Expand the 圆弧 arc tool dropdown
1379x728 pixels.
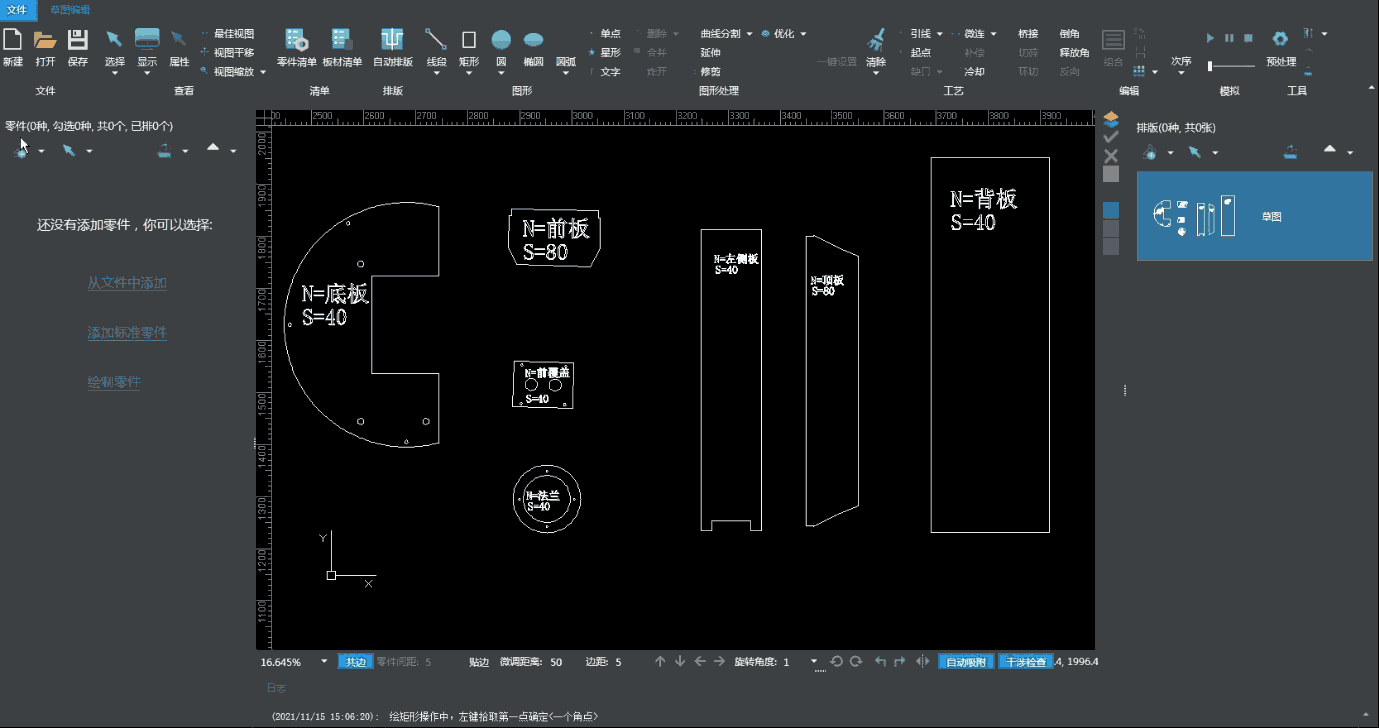pyautogui.click(x=566, y=73)
